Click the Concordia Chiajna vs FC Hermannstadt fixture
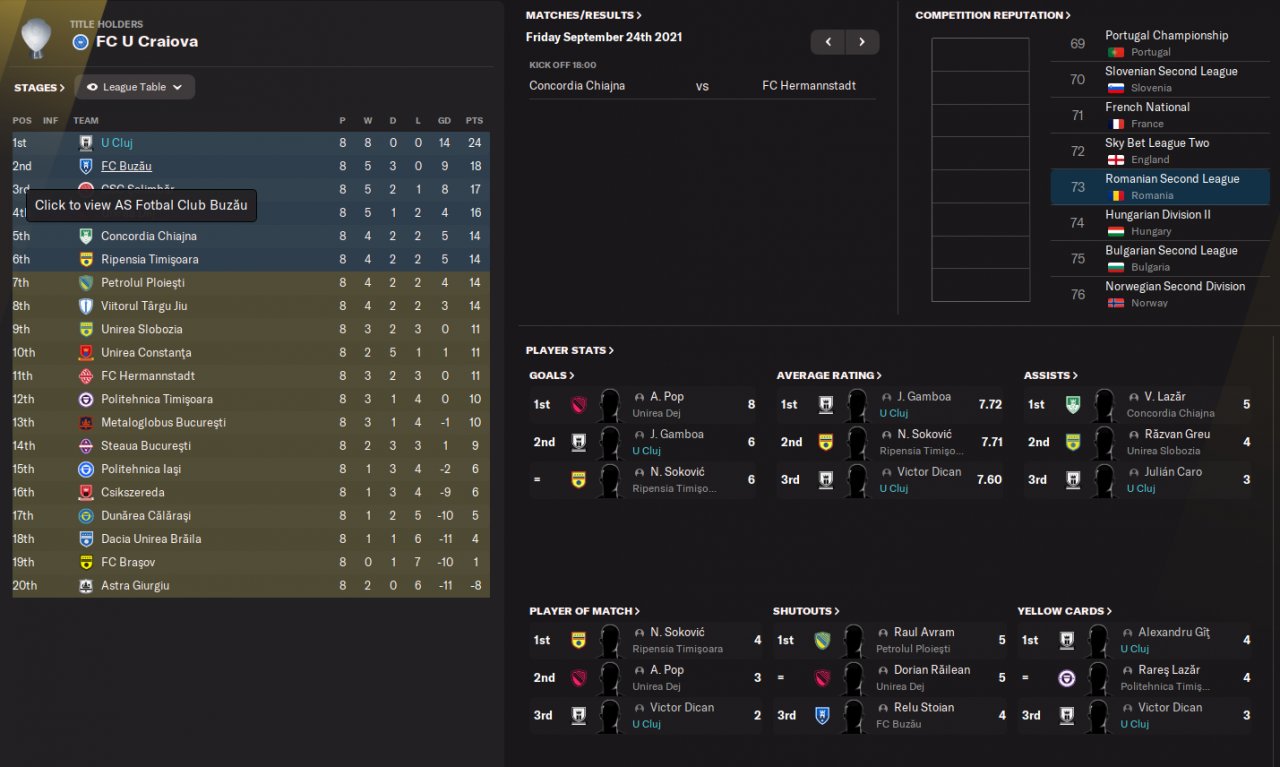Image resolution: width=1280 pixels, height=767 pixels. coord(702,86)
